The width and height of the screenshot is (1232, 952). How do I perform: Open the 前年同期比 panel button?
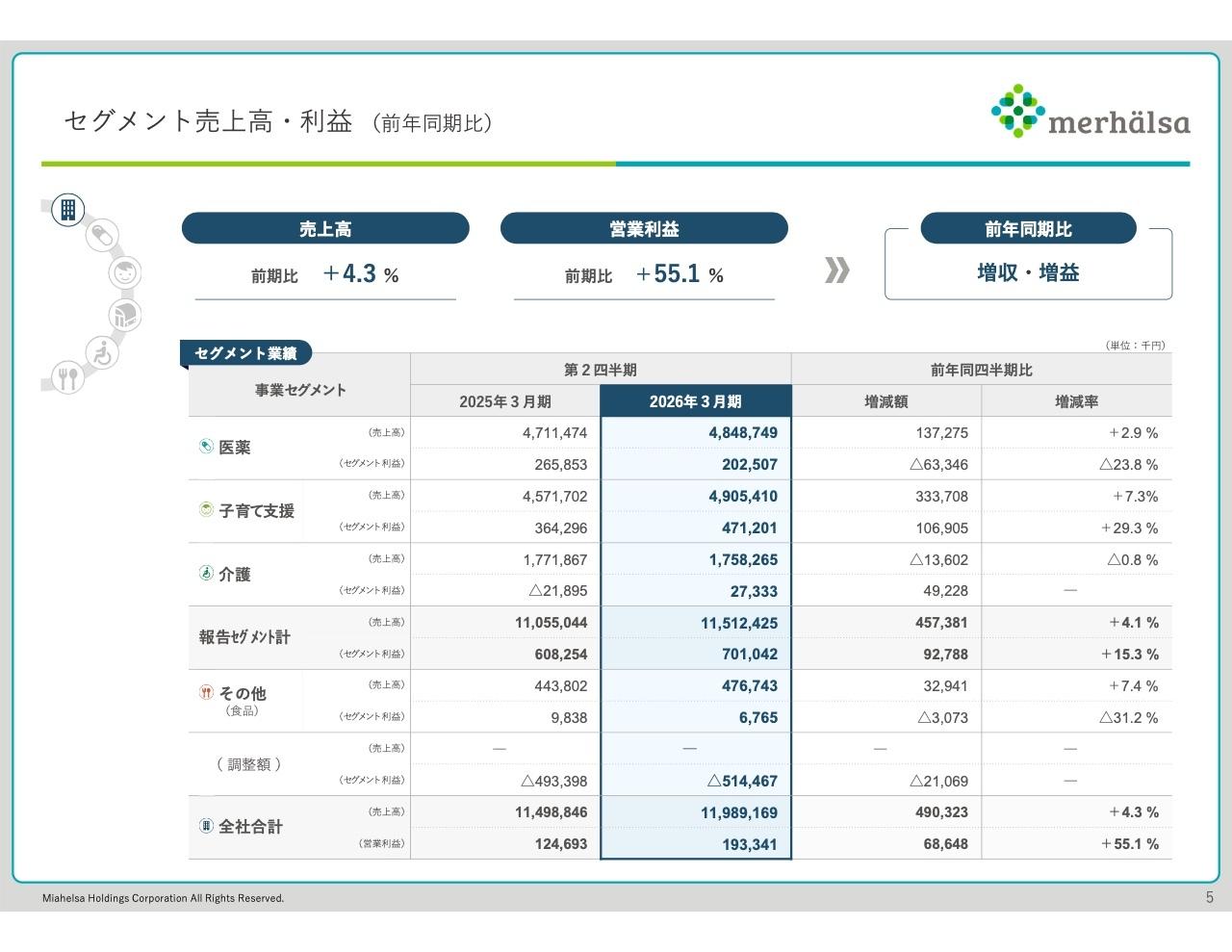pos(1028,228)
